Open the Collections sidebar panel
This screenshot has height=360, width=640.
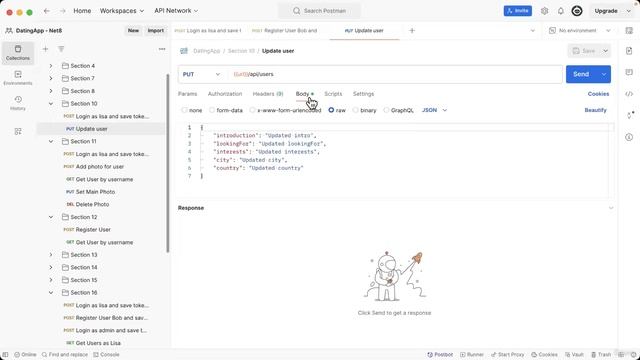[x=18, y=53]
